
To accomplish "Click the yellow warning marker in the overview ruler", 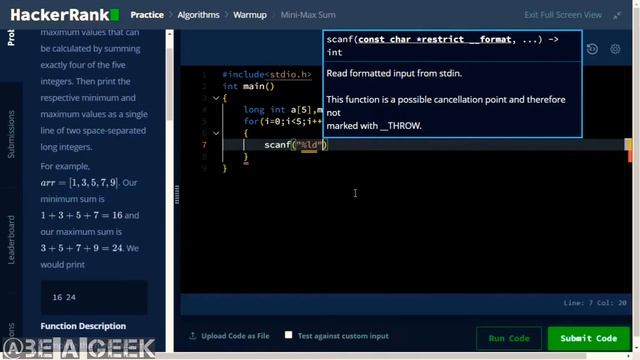I will [628, 144].
